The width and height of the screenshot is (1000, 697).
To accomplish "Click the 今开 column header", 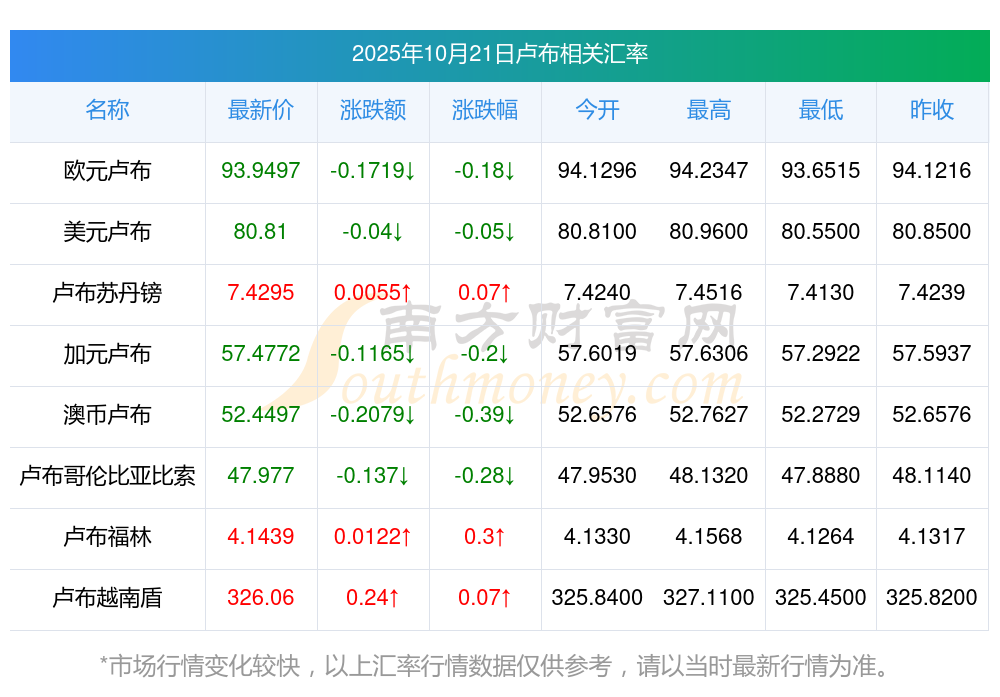I will (x=597, y=110).
